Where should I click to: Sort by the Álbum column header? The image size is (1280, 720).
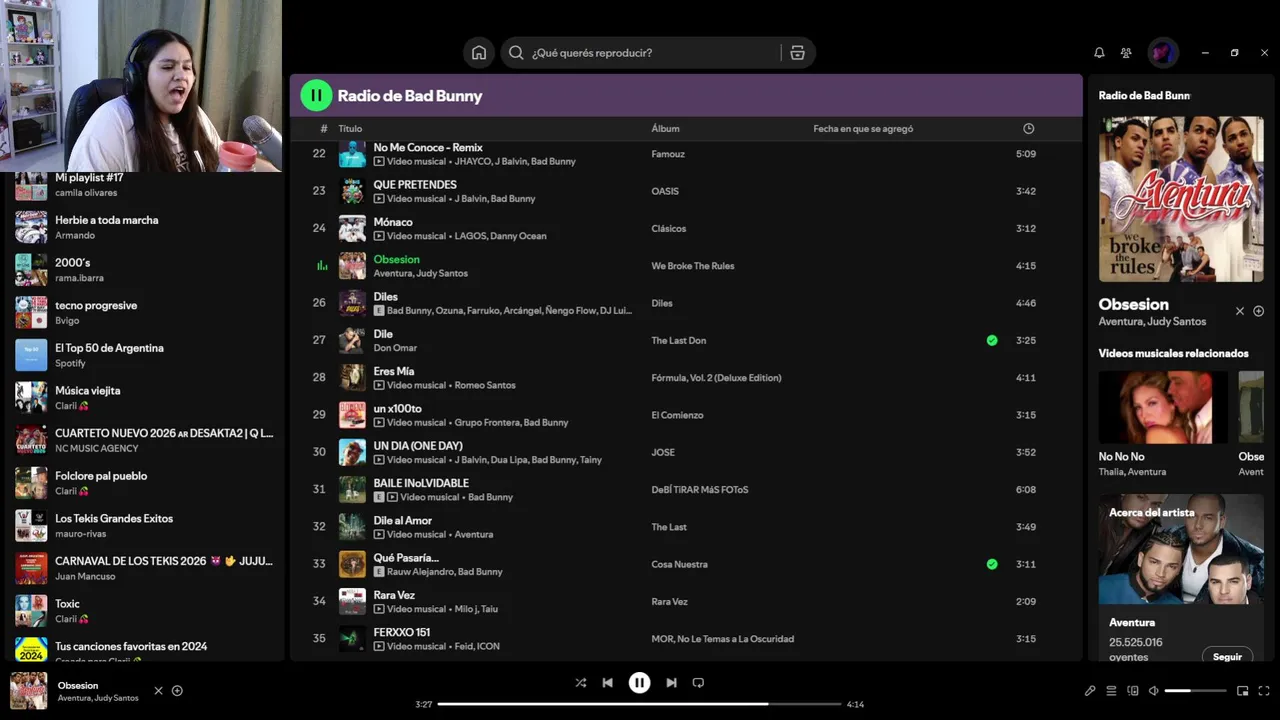coord(665,129)
